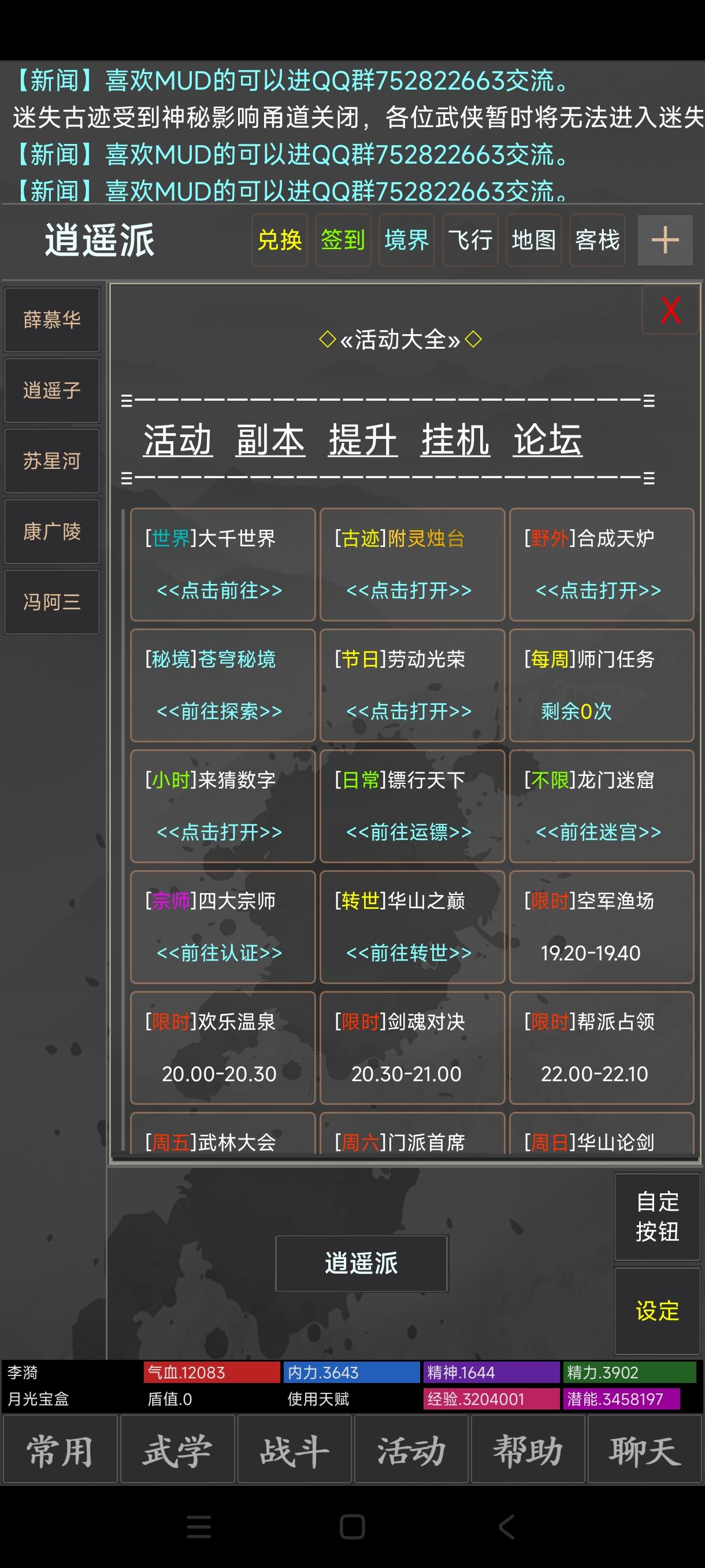This screenshot has height=1568, width=705.
Task: Open the 附灵烛台 relic activity
Action: coord(412,564)
